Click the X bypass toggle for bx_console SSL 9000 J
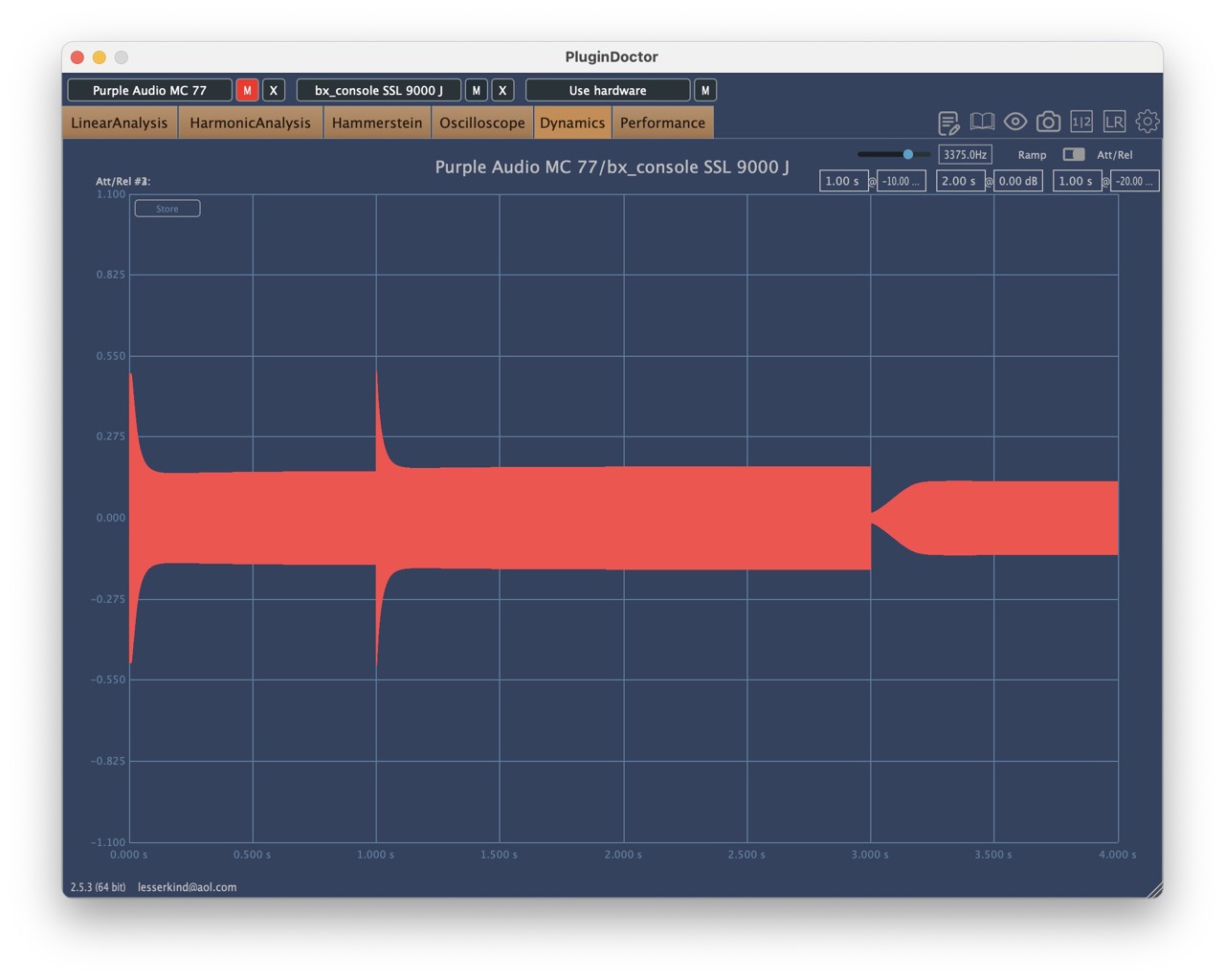This screenshot has width=1225, height=980. pos(502,90)
